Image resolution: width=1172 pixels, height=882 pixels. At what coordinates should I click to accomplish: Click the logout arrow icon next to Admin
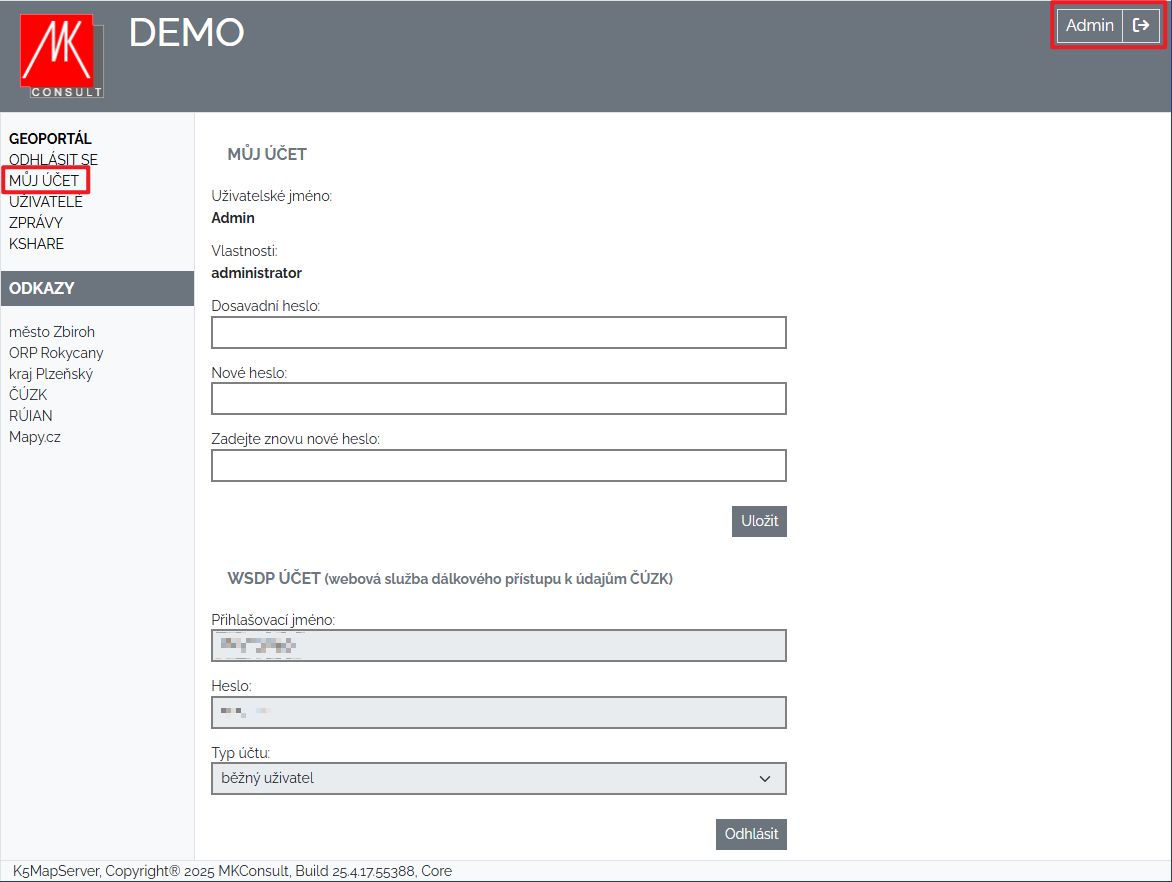pos(1140,26)
